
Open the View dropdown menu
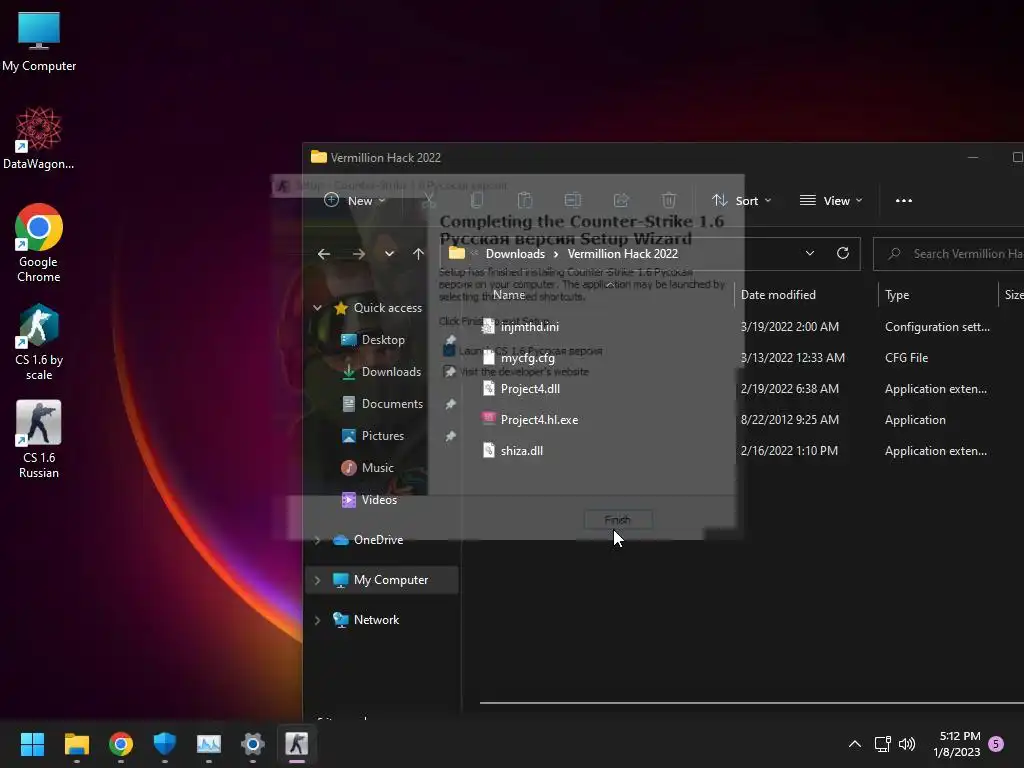[x=831, y=200]
